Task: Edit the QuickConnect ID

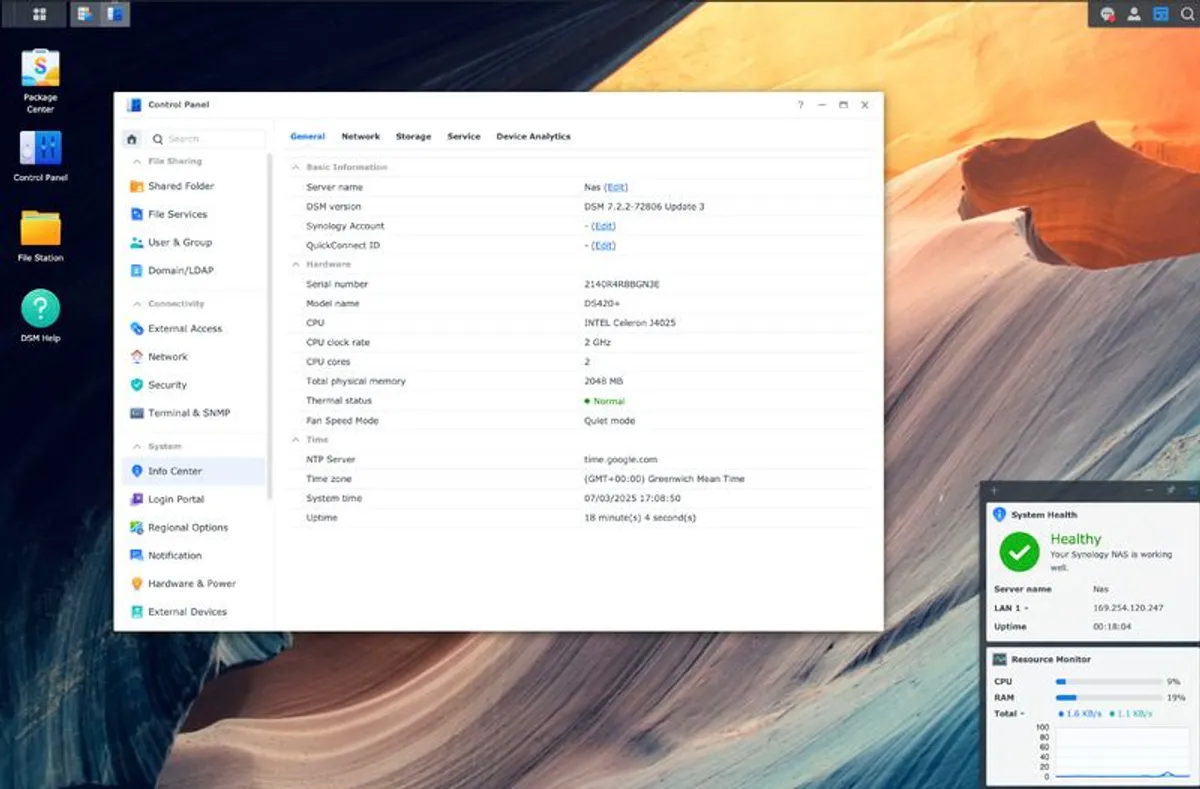Action: point(603,245)
